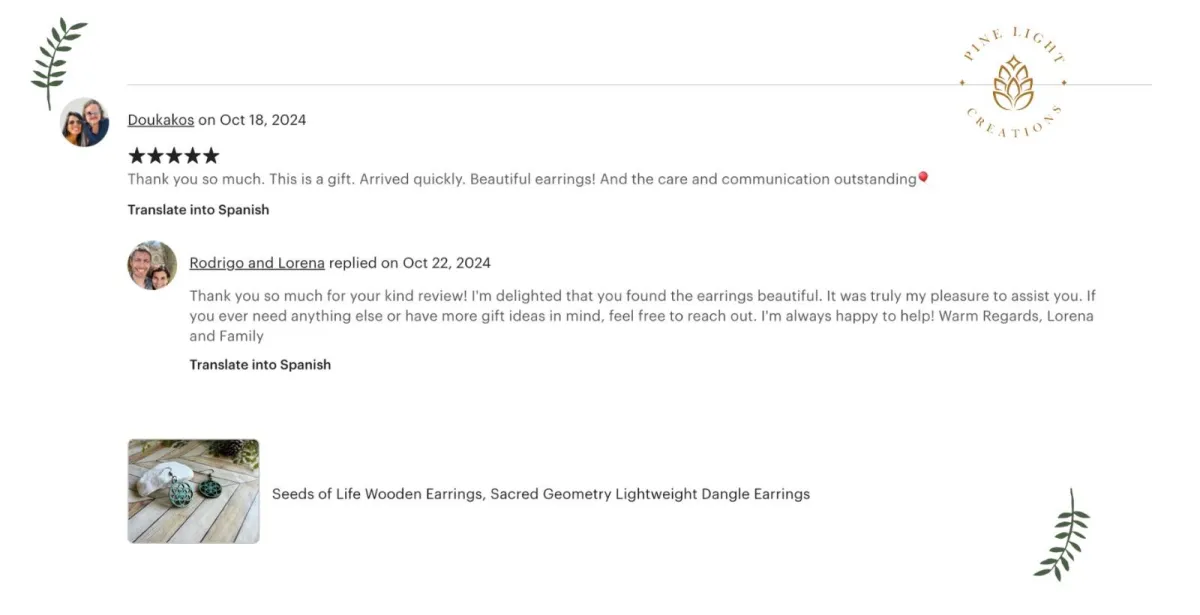The width and height of the screenshot is (1200, 615).
Task: Select the fifth rating star
Action: [210, 156]
